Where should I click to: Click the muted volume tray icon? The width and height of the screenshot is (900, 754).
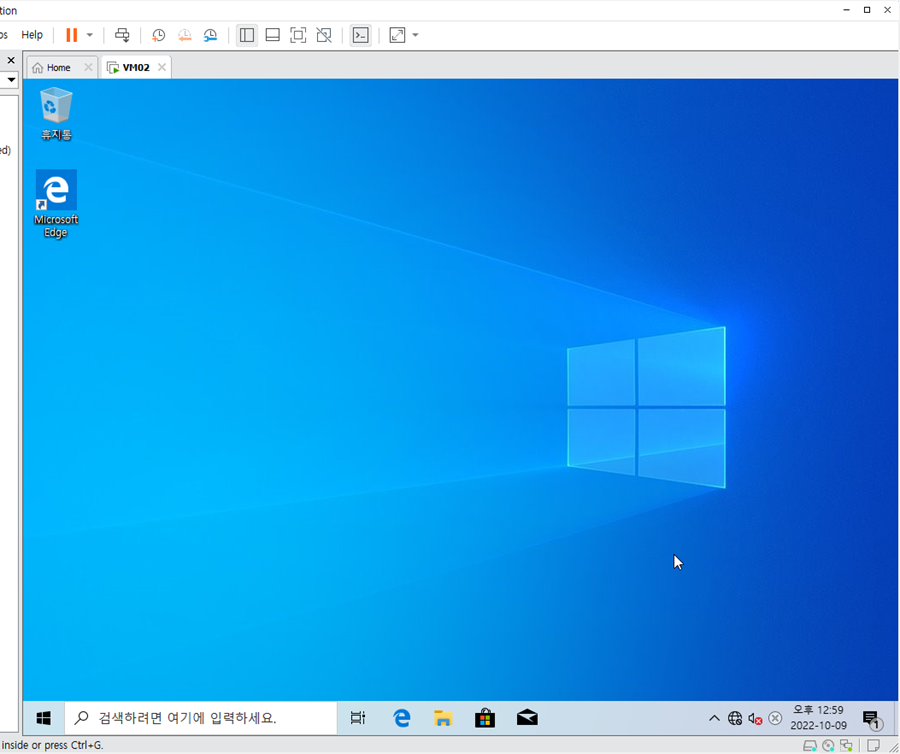[x=755, y=718]
